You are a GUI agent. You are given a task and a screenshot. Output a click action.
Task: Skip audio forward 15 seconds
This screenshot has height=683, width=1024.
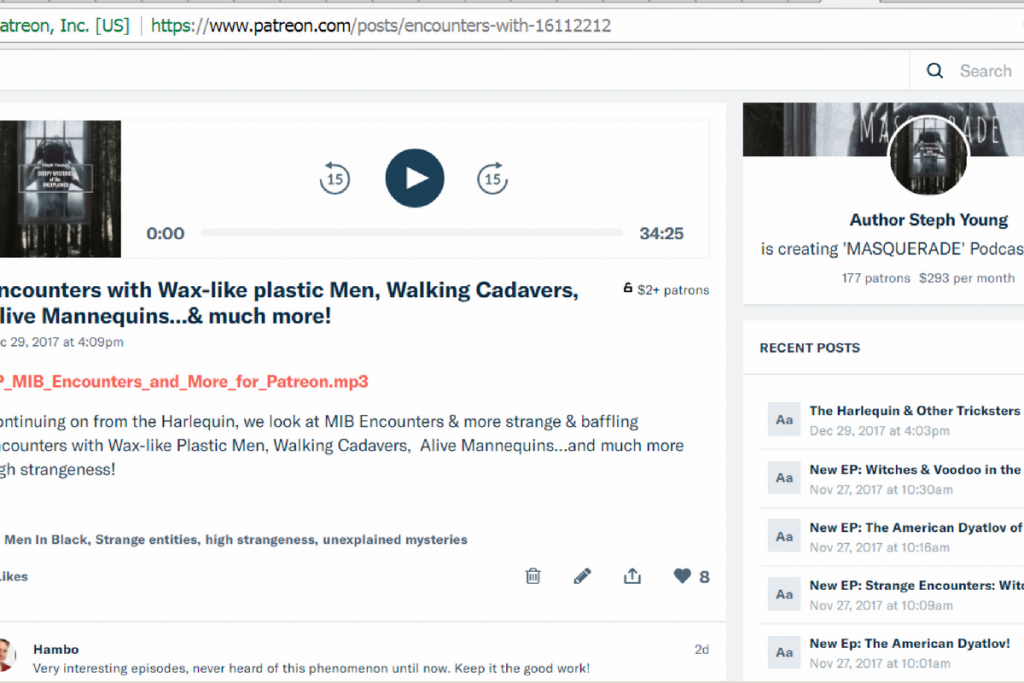pyautogui.click(x=492, y=178)
